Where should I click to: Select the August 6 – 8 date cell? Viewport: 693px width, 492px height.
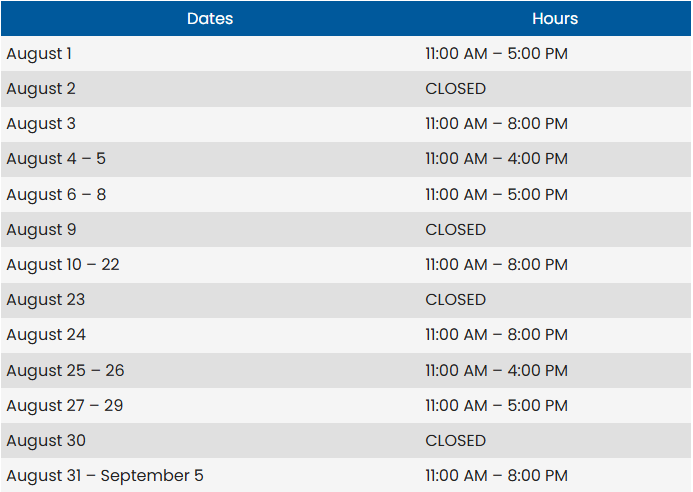coord(56,195)
